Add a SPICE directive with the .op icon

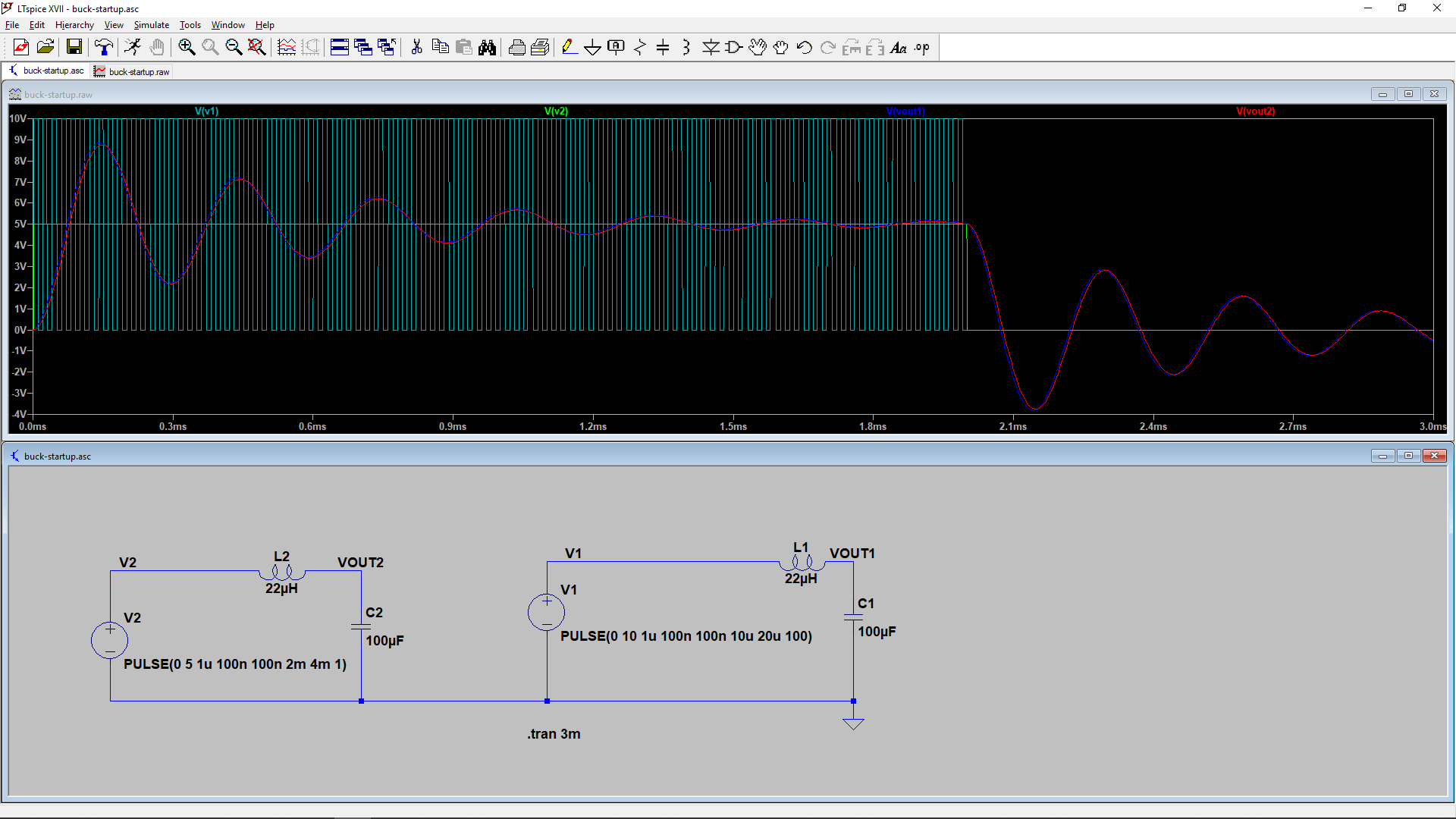pyautogui.click(x=921, y=47)
